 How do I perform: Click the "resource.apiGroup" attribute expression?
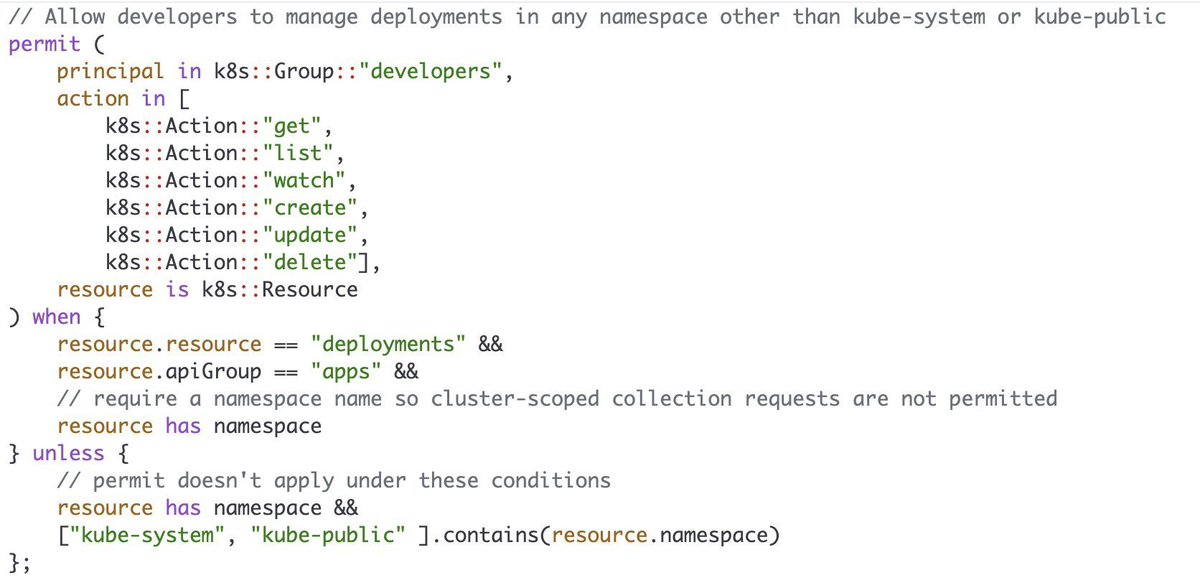[159, 371]
